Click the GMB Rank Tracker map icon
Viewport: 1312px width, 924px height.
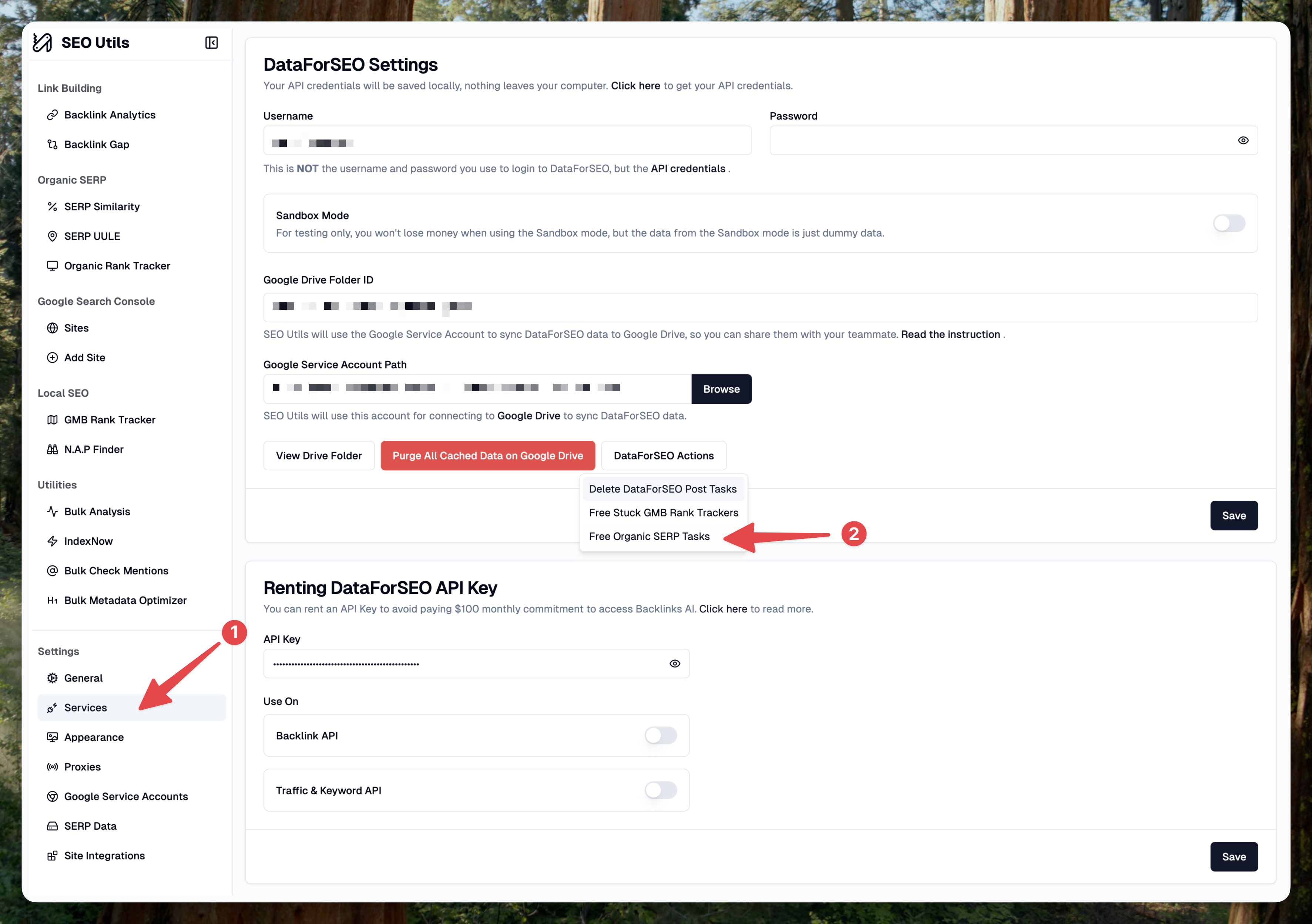coord(53,420)
